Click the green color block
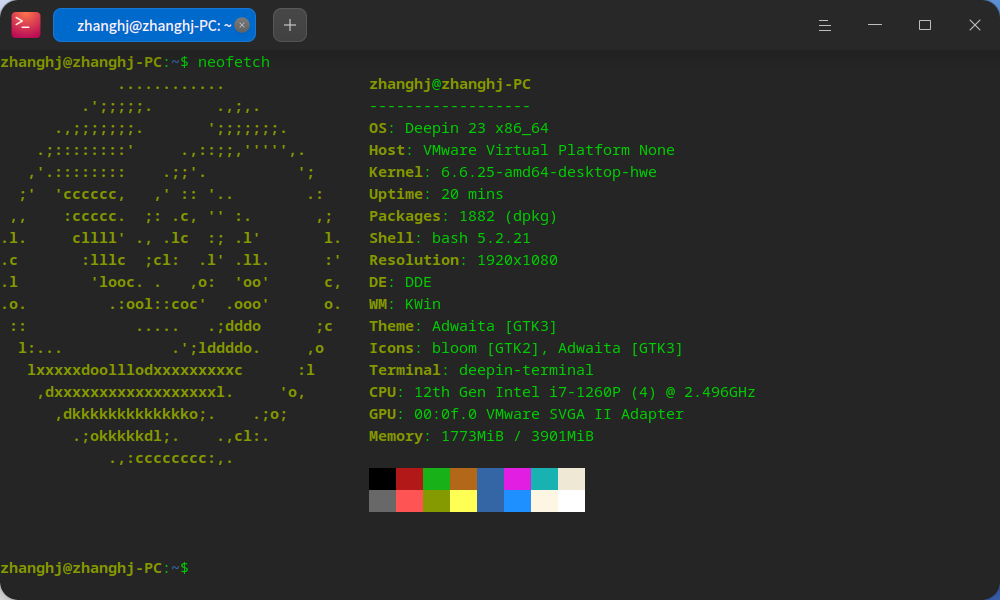The width and height of the screenshot is (1000, 600). point(436,479)
